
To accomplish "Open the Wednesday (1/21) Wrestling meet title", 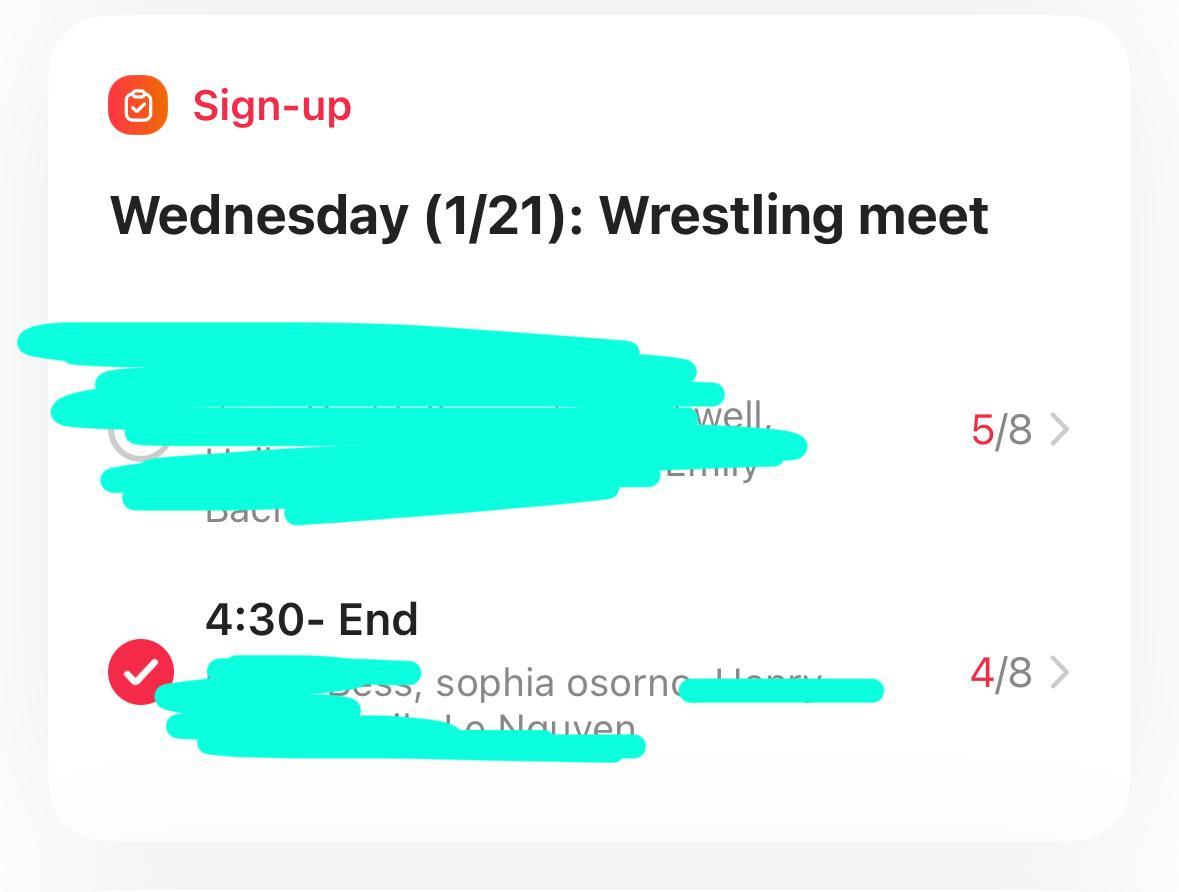I will pos(549,215).
